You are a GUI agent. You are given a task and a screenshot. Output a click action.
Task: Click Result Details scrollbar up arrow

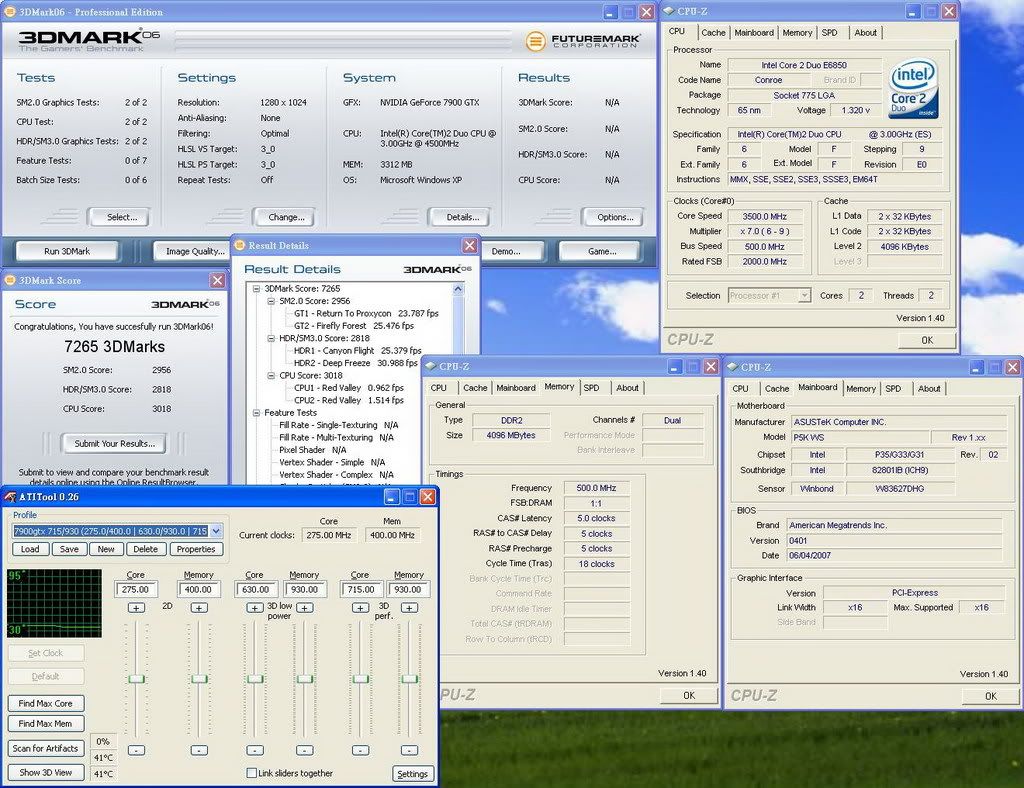(458, 289)
